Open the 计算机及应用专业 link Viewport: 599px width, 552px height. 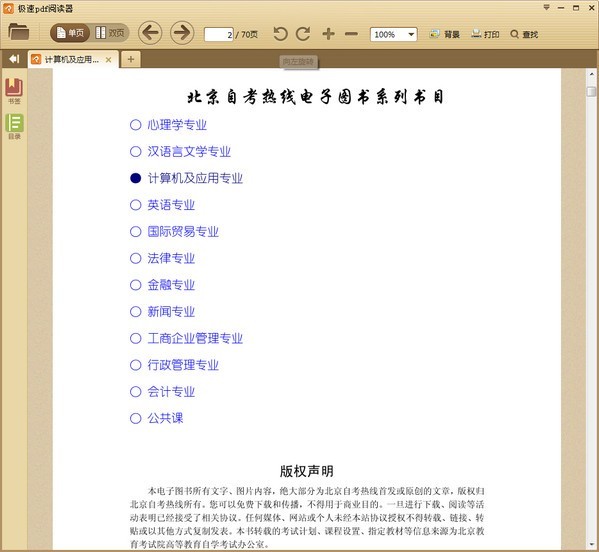(195, 178)
